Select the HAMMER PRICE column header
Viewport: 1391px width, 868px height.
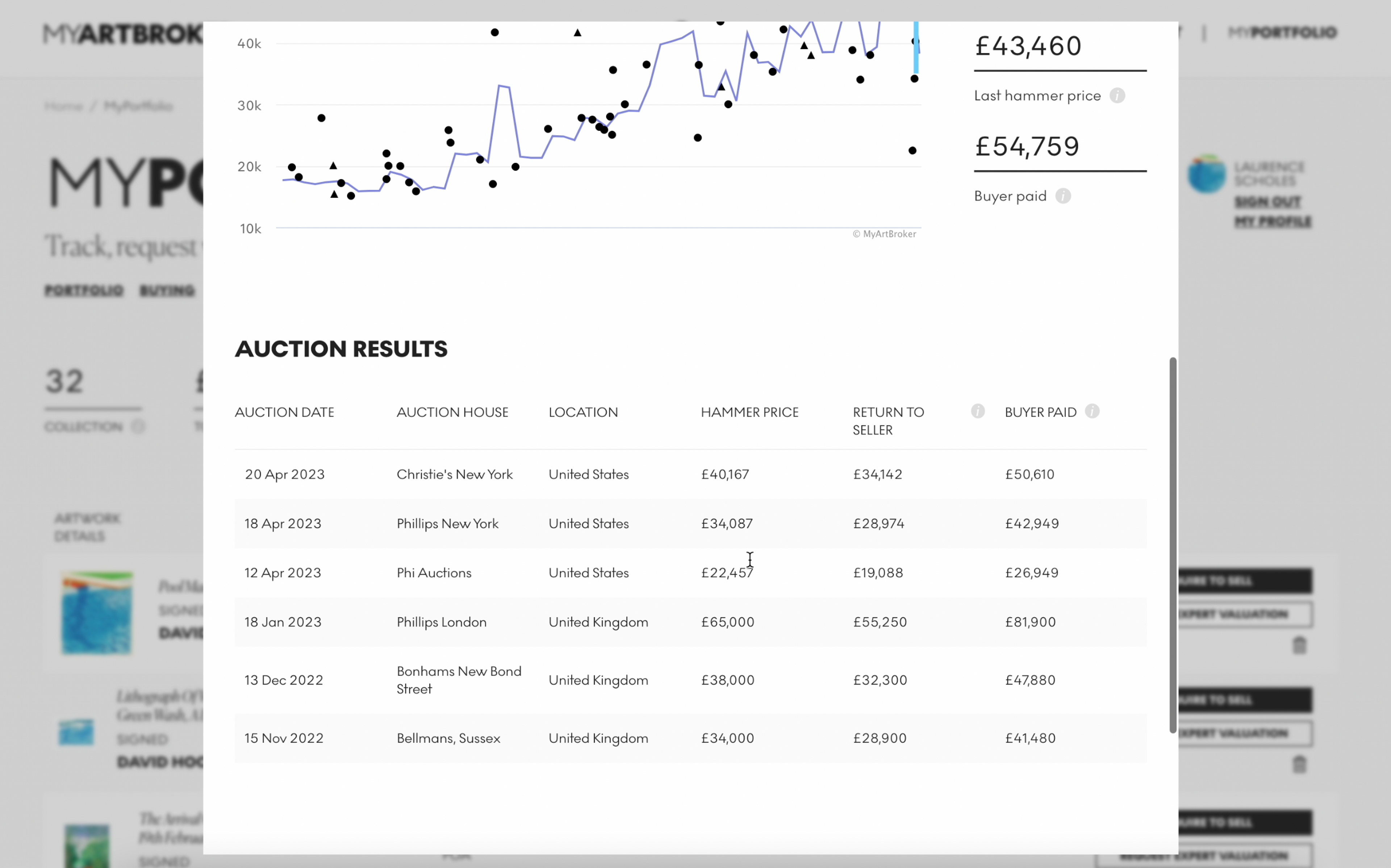click(x=750, y=412)
